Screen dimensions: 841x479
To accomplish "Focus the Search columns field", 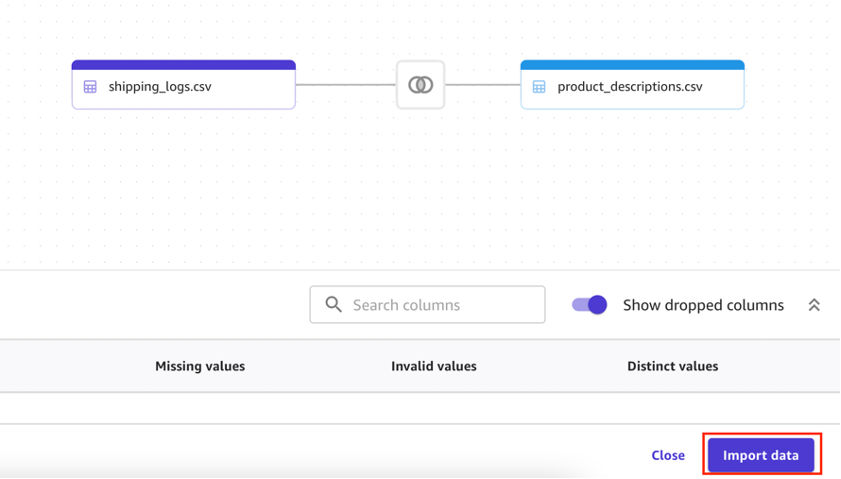I will pos(427,305).
